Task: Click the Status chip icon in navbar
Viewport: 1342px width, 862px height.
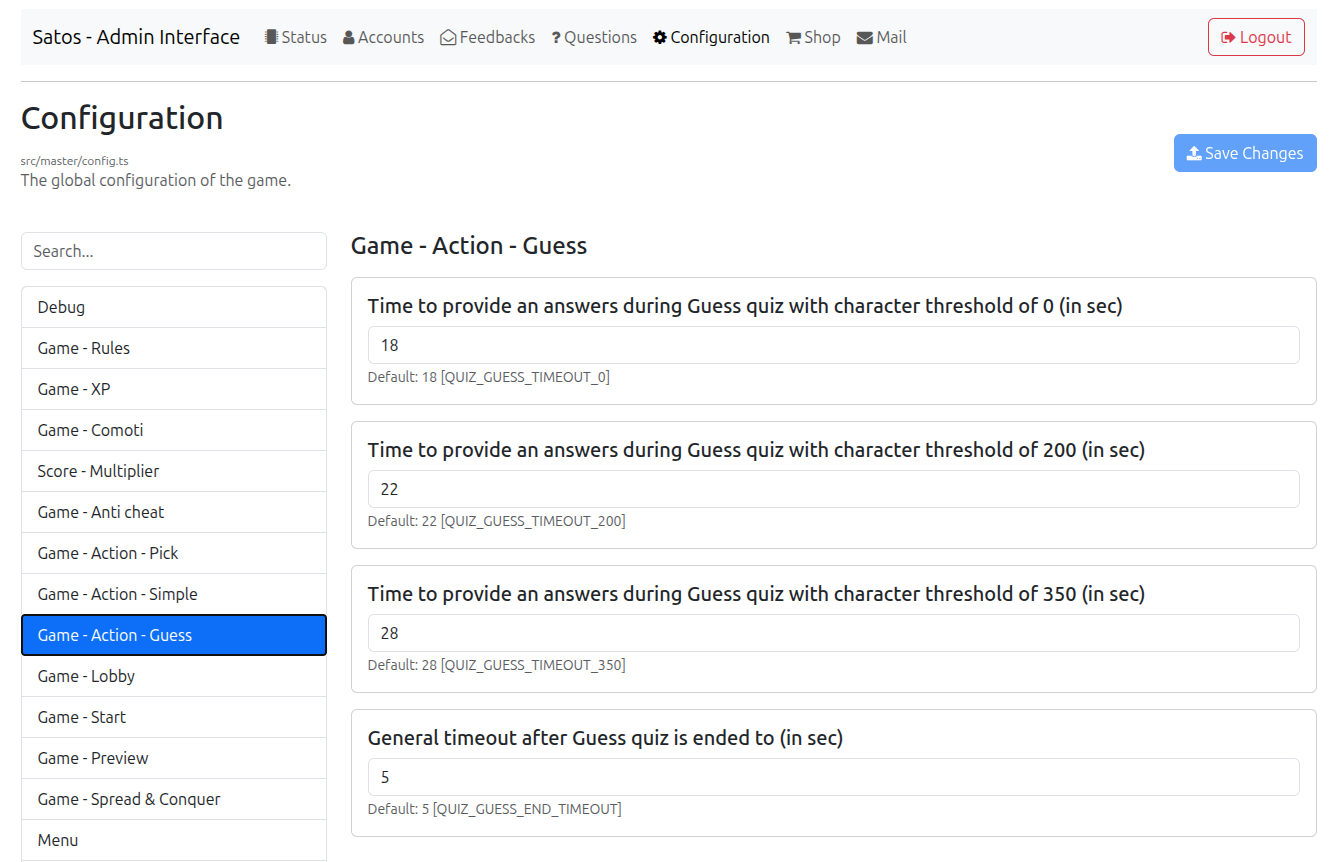Action: (271, 37)
